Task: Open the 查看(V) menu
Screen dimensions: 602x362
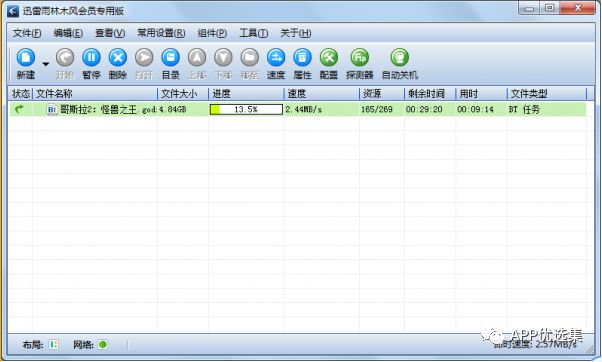Action: (x=110, y=33)
